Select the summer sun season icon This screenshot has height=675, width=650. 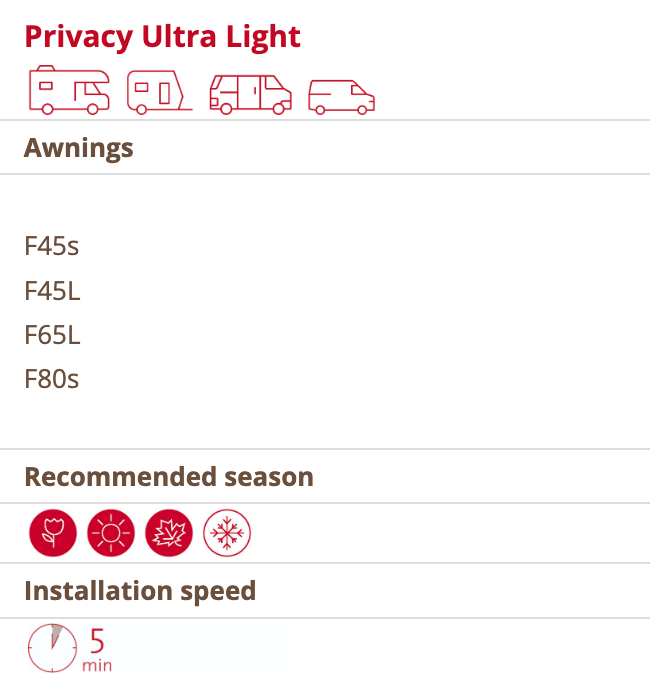[x=111, y=533]
